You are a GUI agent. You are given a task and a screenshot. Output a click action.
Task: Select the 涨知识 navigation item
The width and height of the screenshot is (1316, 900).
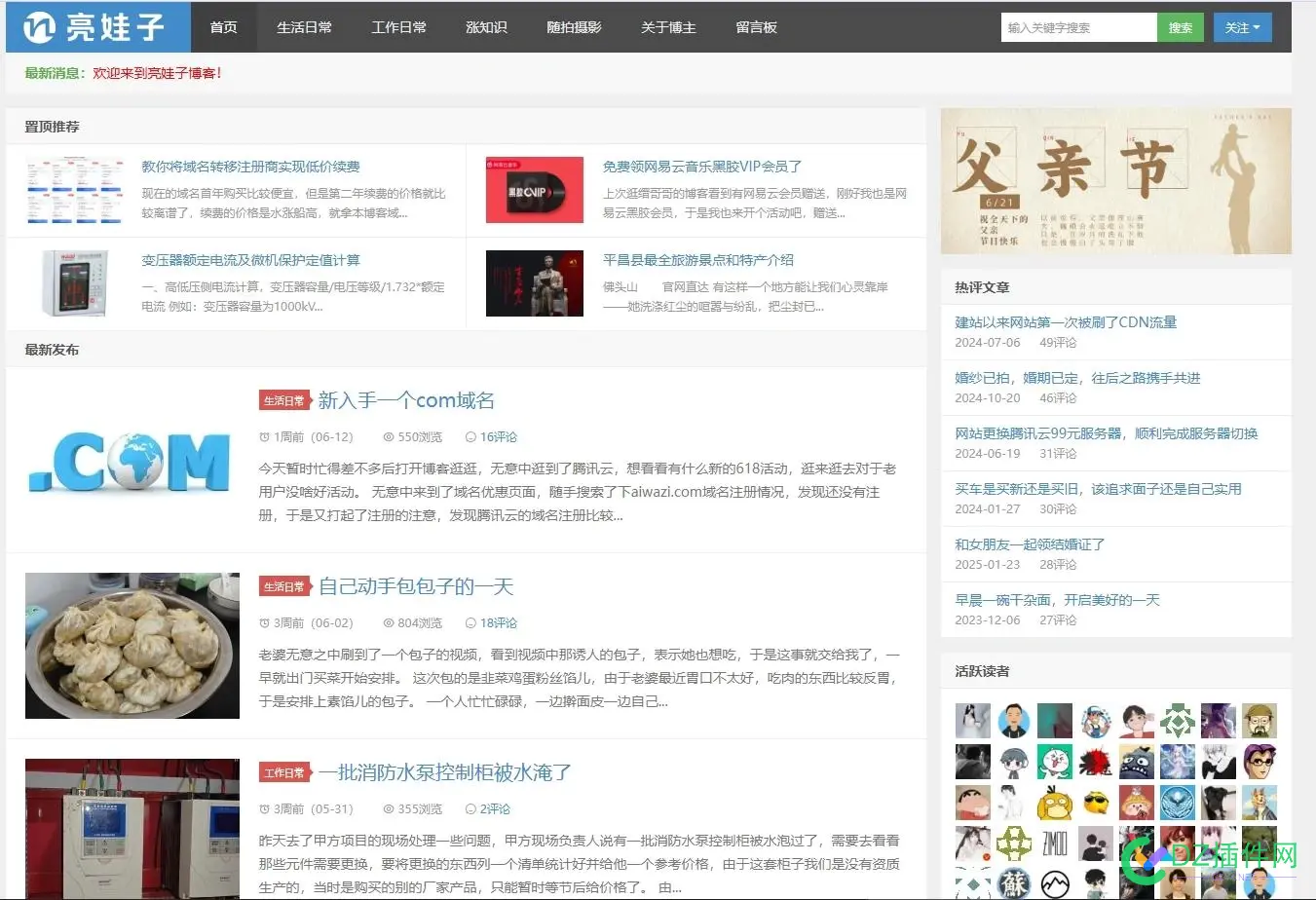coord(486,27)
